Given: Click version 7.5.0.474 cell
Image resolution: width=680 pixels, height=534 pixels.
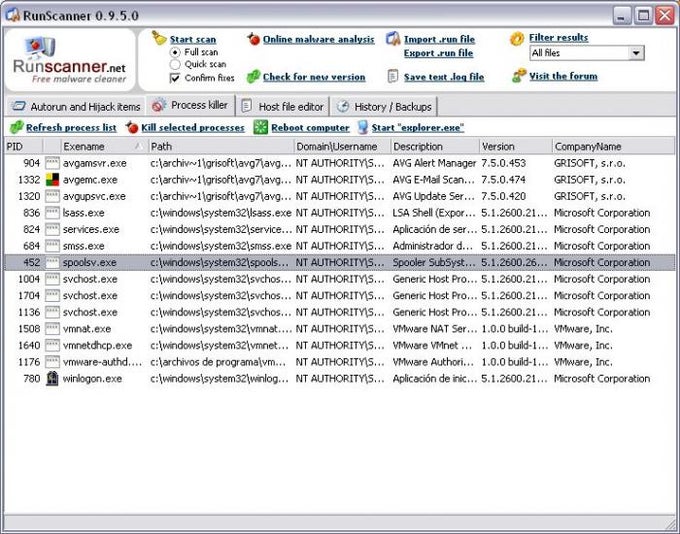Looking at the screenshot, I should pyautogui.click(x=503, y=180).
